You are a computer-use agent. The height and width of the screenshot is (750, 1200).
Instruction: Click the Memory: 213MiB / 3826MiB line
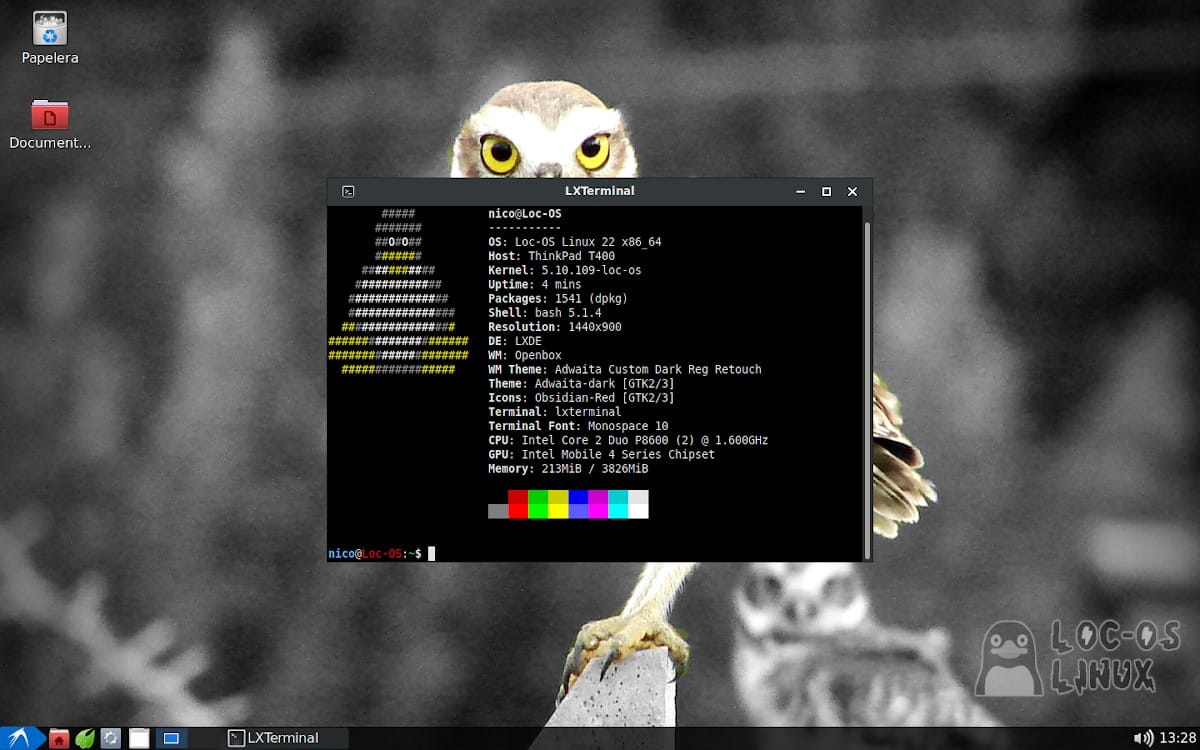[568, 469]
